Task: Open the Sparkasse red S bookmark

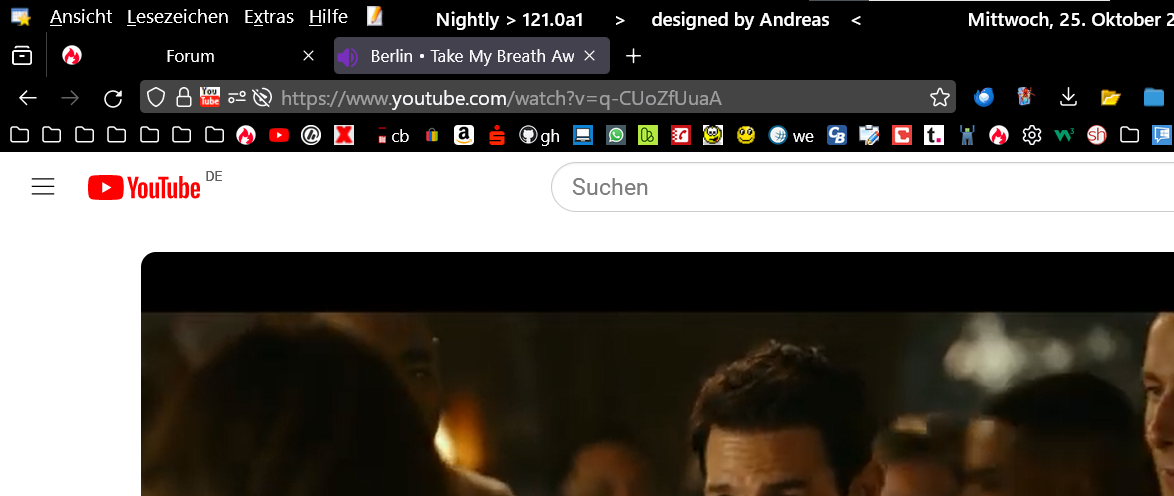Action: click(x=497, y=135)
